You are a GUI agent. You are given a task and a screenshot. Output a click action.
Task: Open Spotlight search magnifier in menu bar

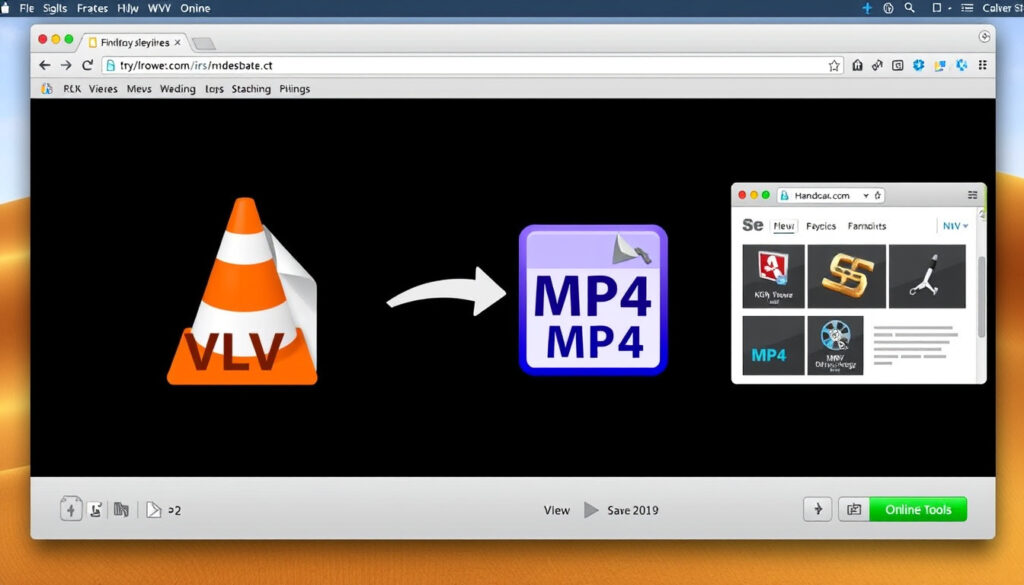coord(909,8)
